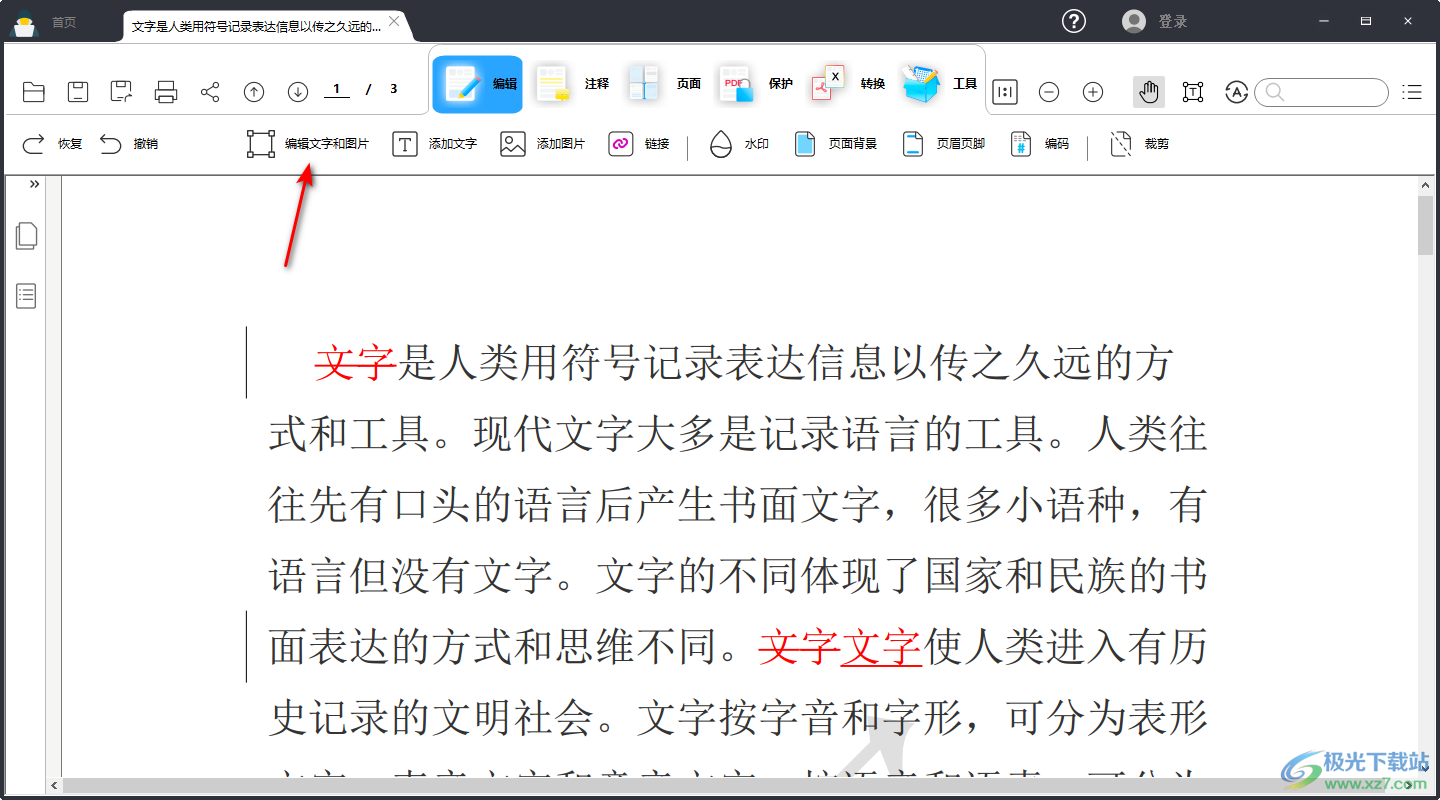Toggle the text selection tool

1193,92
